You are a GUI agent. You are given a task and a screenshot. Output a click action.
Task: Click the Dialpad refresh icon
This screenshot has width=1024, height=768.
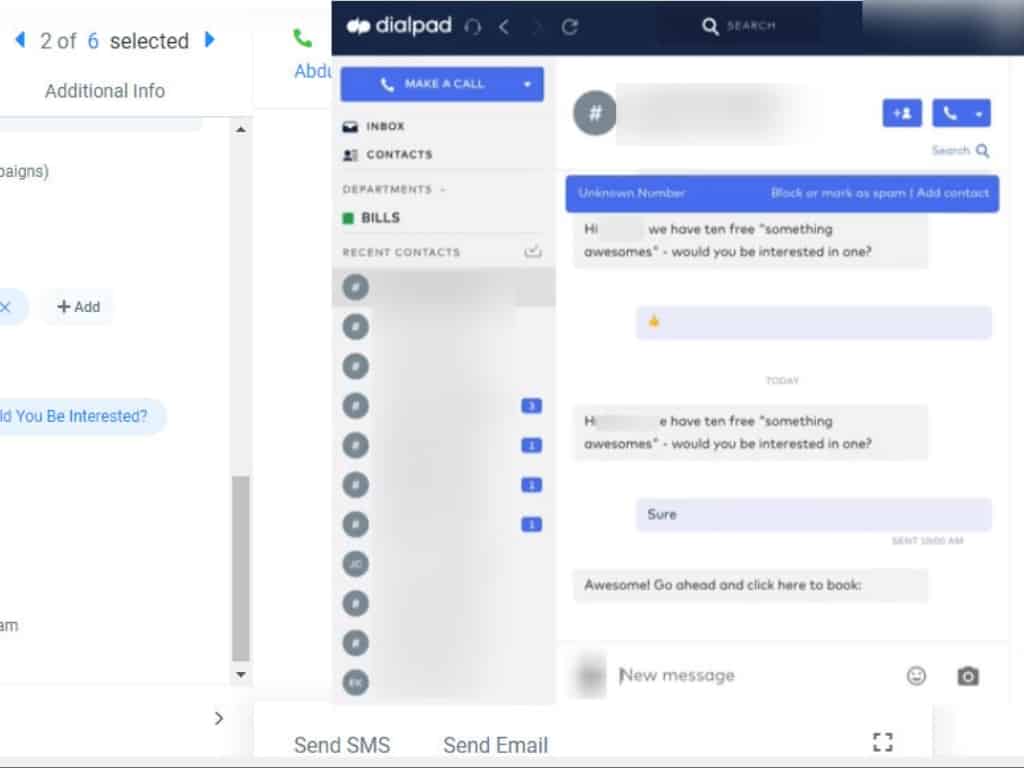click(x=570, y=27)
